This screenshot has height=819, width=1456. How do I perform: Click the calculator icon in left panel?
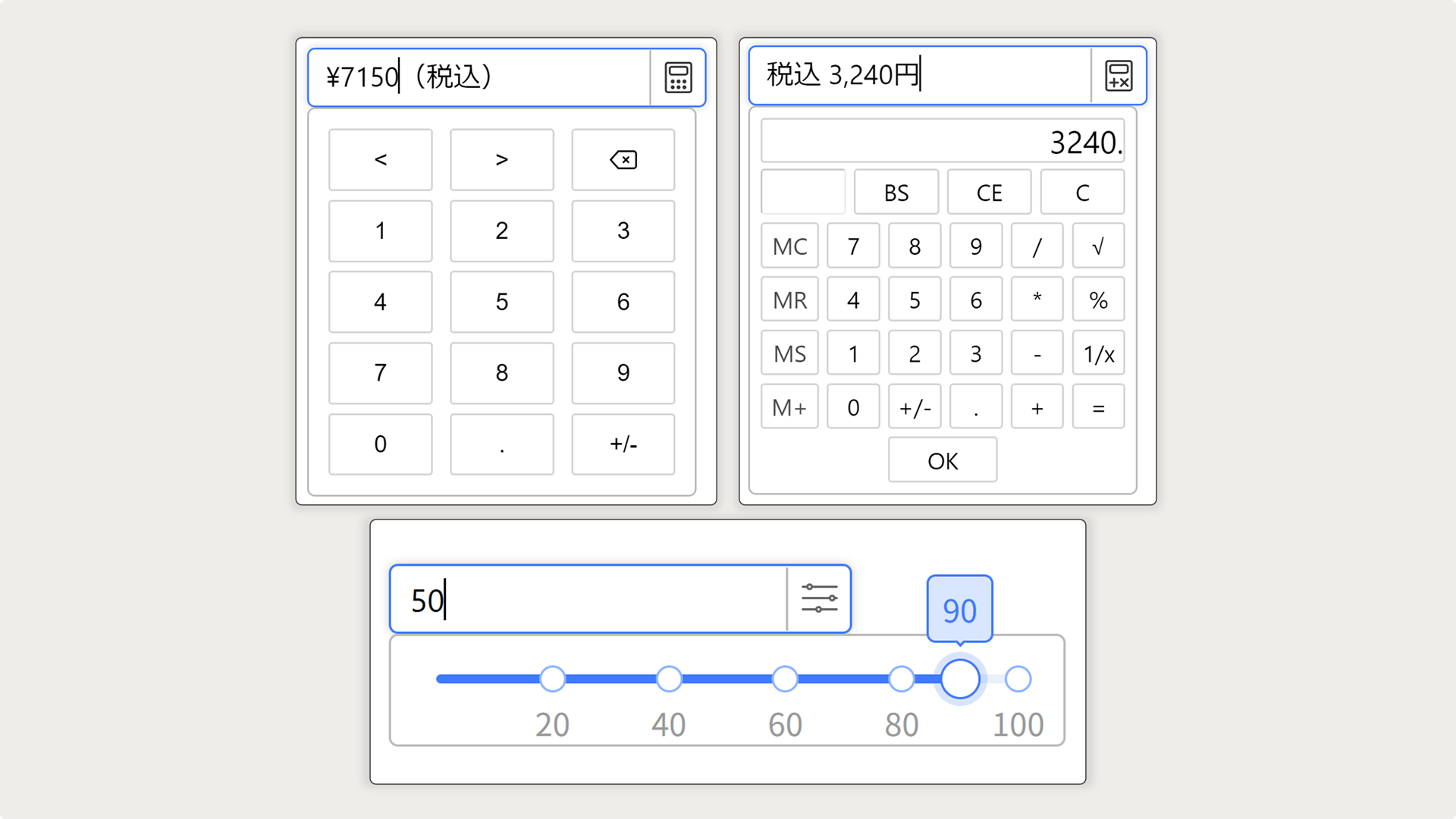(x=676, y=76)
